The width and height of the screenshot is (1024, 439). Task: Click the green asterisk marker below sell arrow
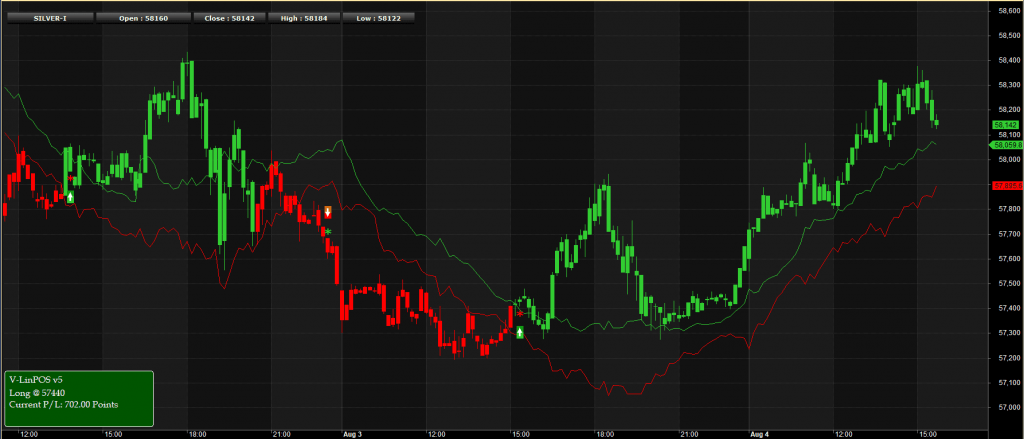point(328,232)
